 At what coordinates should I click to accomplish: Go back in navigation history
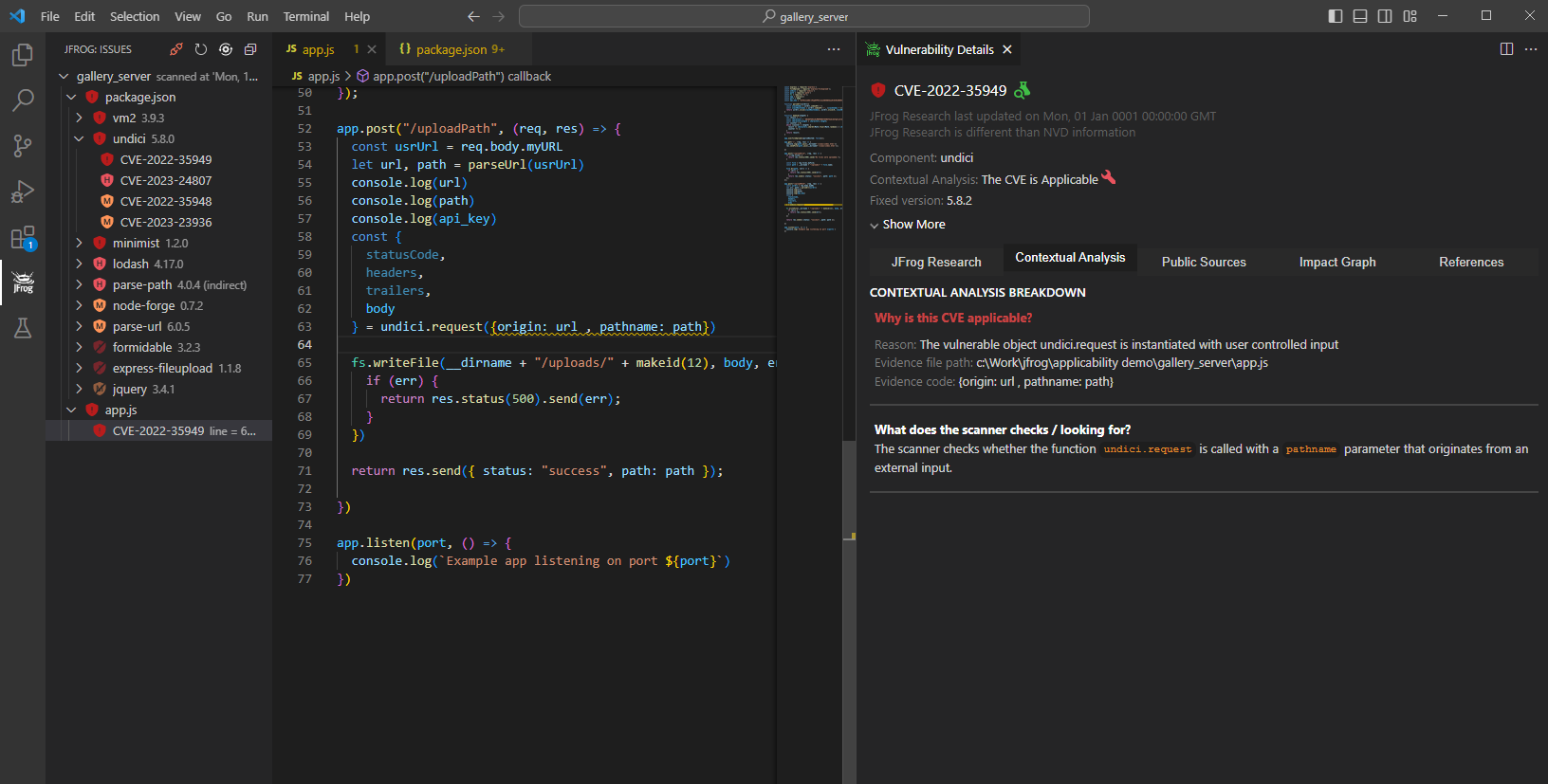click(474, 16)
